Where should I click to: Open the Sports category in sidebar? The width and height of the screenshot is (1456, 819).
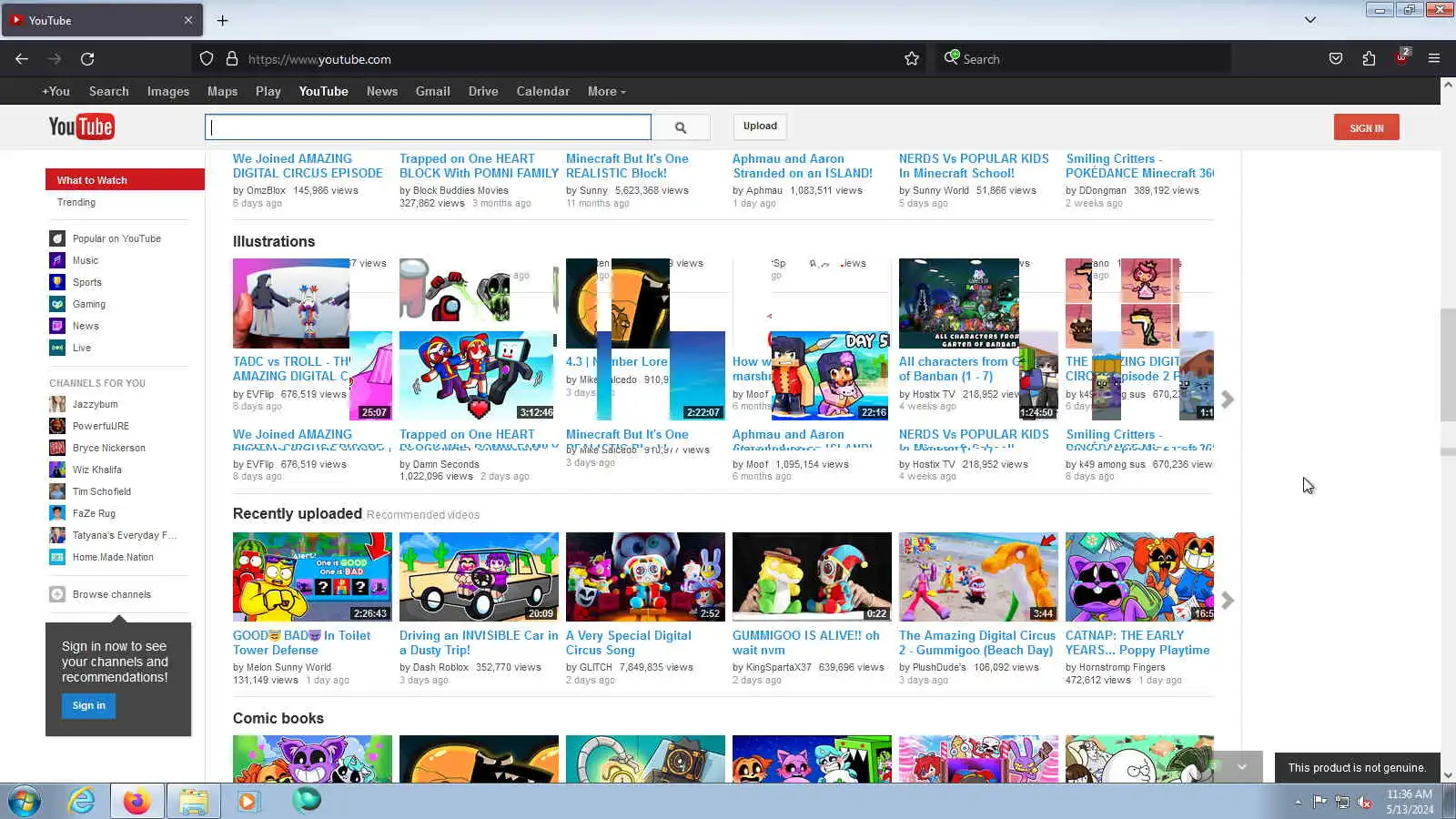click(87, 282)
